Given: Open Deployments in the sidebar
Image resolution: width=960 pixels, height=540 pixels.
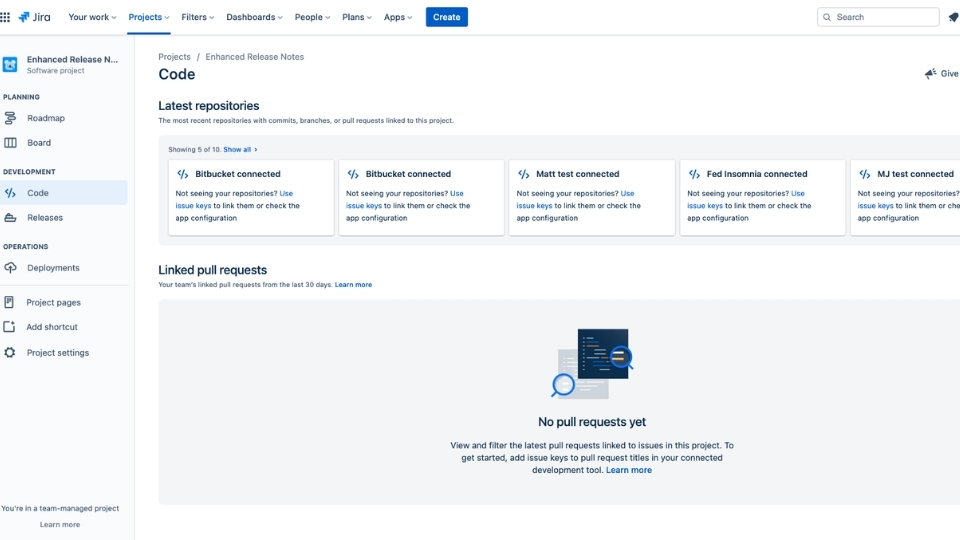Looking at the screenshot, I should click(x=64, y=268).
